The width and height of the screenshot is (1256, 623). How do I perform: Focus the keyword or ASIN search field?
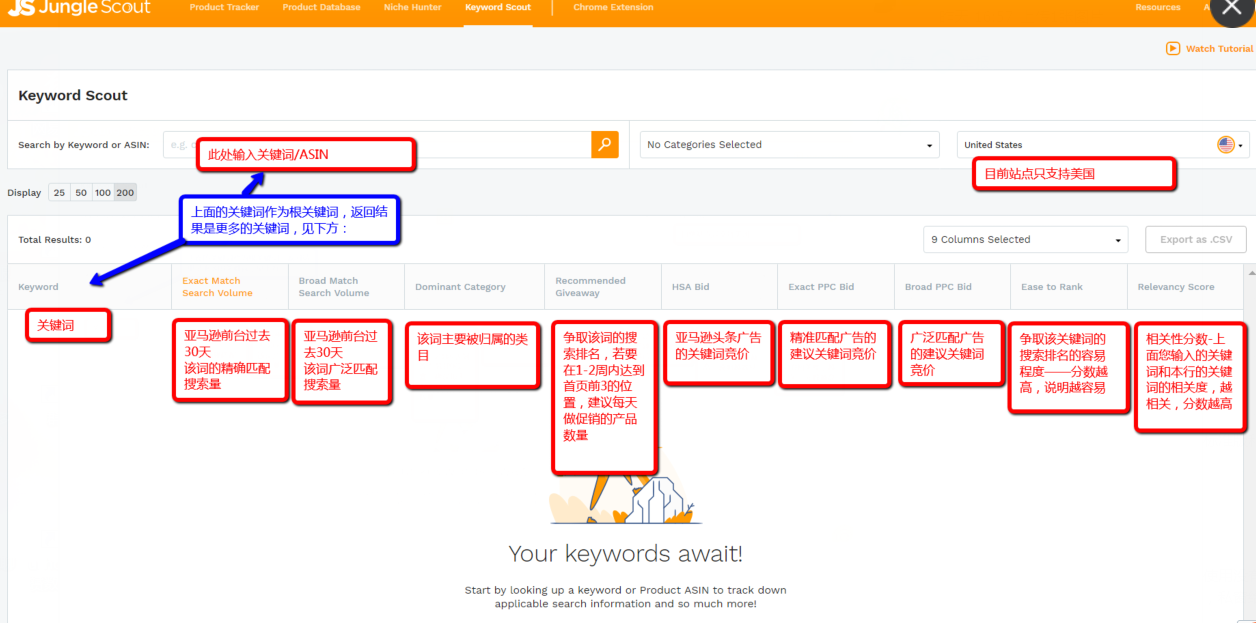(377, 145)
